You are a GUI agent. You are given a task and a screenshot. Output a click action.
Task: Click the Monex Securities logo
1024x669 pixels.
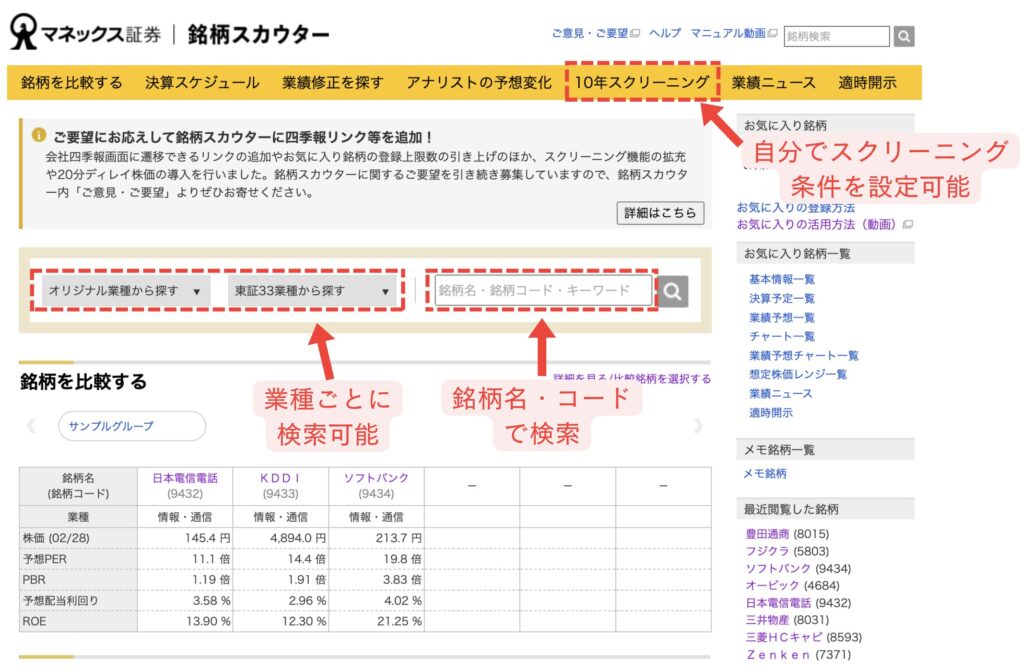point(86,33)
